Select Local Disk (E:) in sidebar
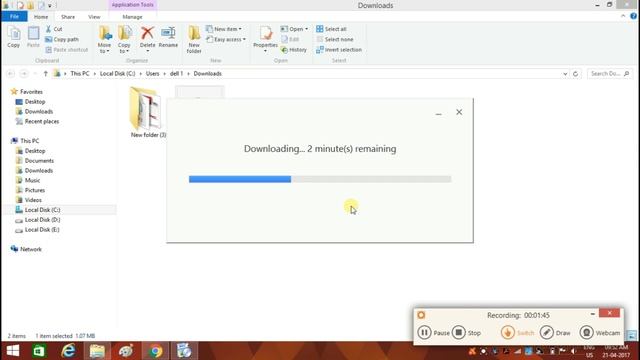The height and width of the screenshot is (360, 640). click(37, 229)
